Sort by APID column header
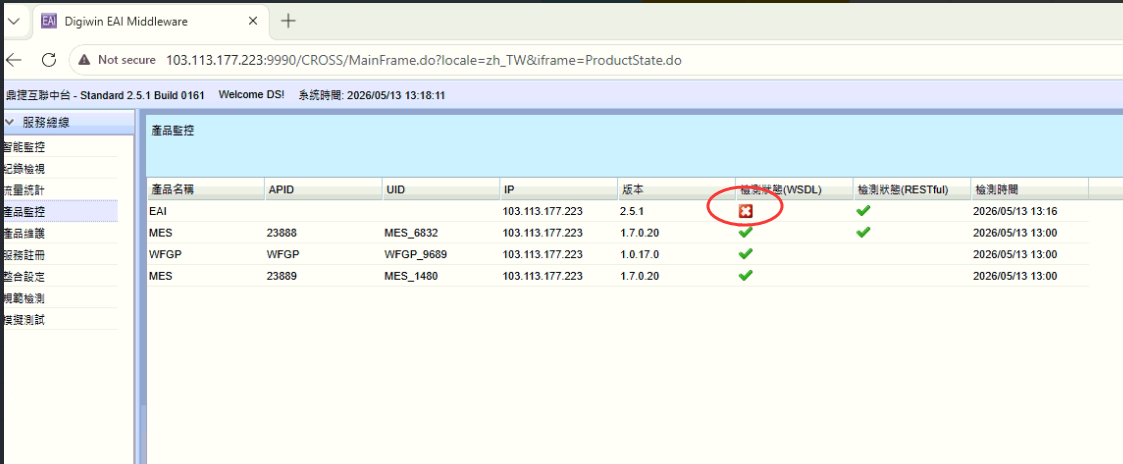This screenshot has width=1123, height=464. pos(323,189)
